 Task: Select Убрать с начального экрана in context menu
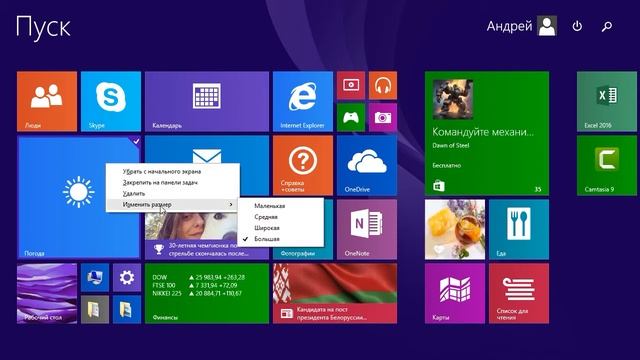(x=173, y=171)
